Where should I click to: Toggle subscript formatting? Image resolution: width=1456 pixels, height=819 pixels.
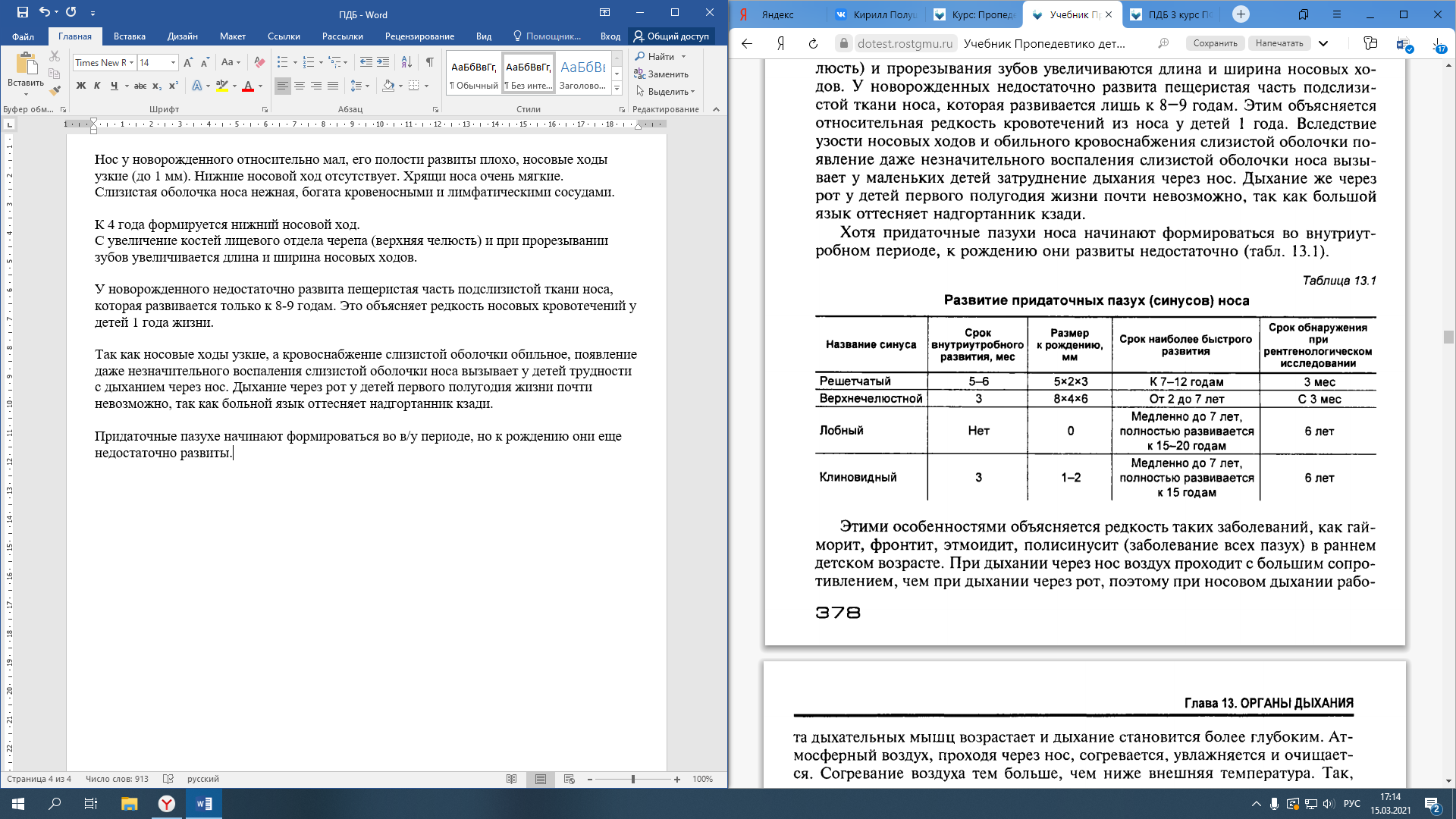(x=157, y=86)
